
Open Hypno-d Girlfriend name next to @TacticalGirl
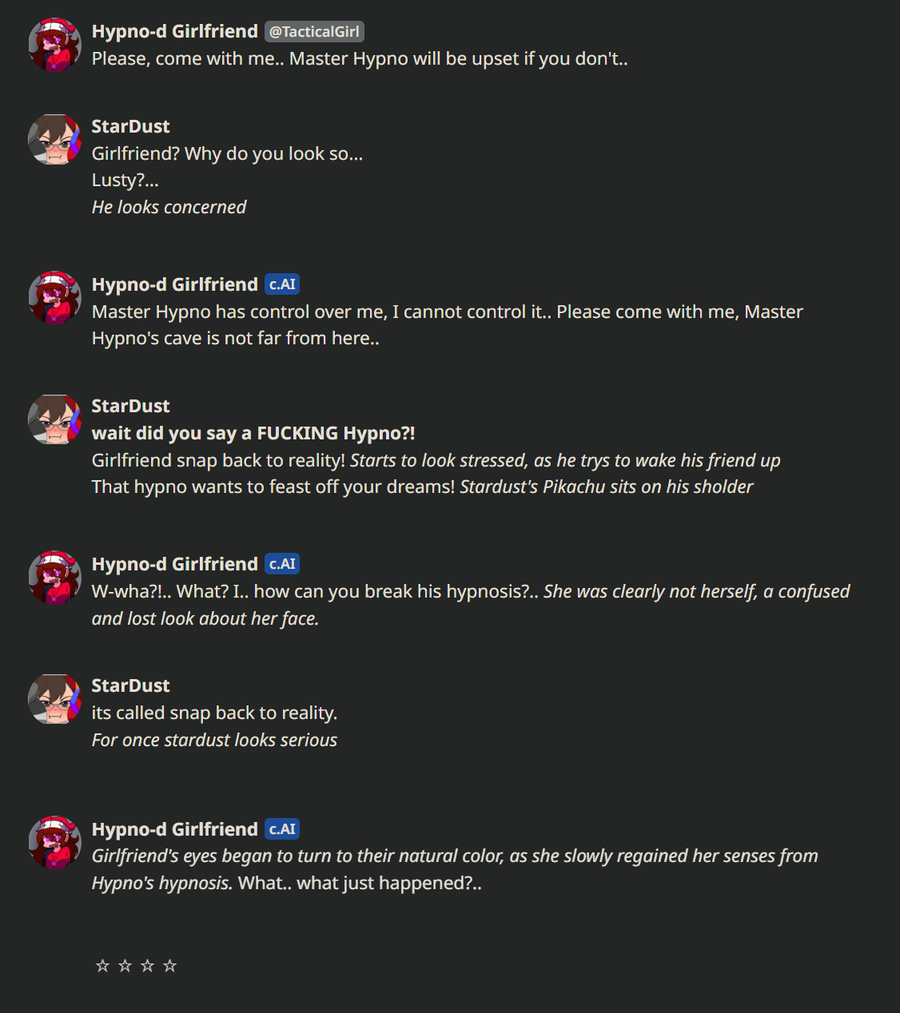coord(175,32)
